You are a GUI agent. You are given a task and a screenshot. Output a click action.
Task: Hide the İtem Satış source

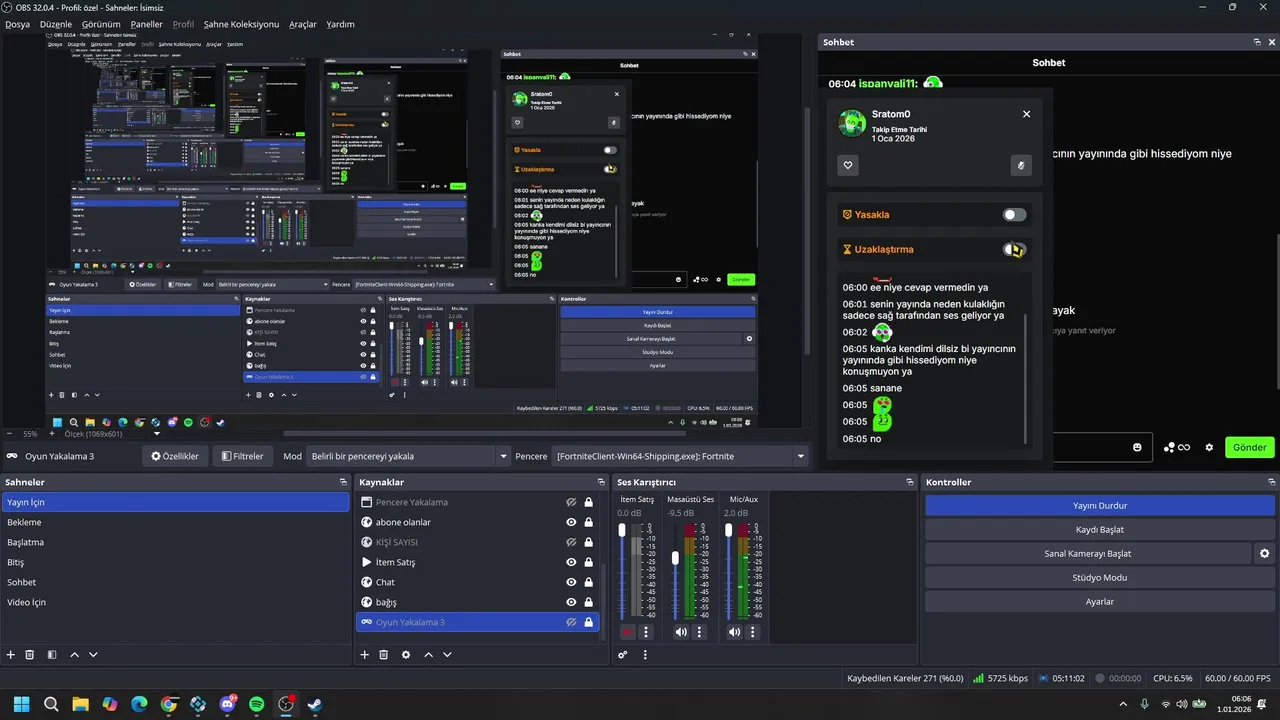click(571, 562)
